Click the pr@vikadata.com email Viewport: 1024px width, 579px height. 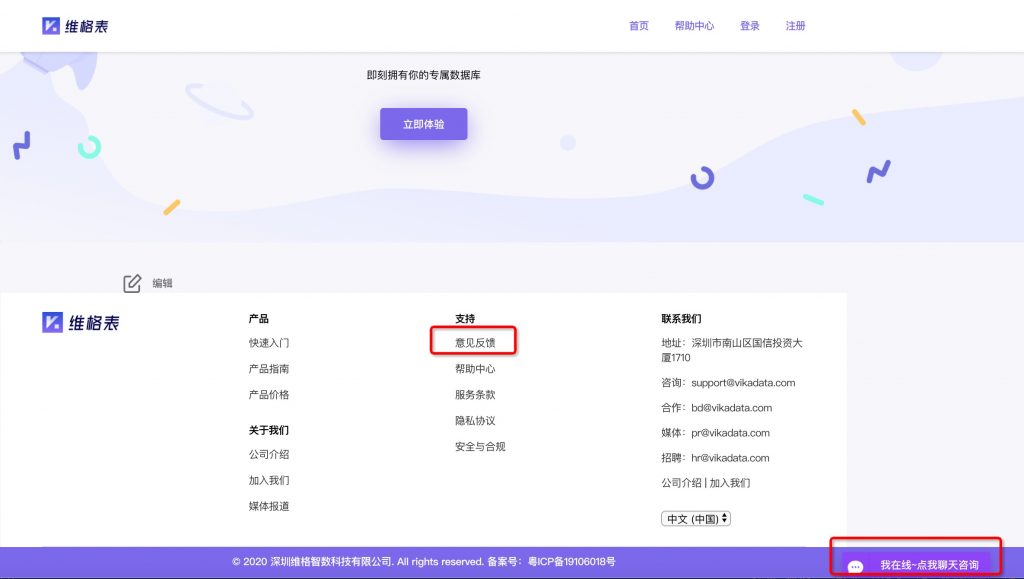[730, 433]
